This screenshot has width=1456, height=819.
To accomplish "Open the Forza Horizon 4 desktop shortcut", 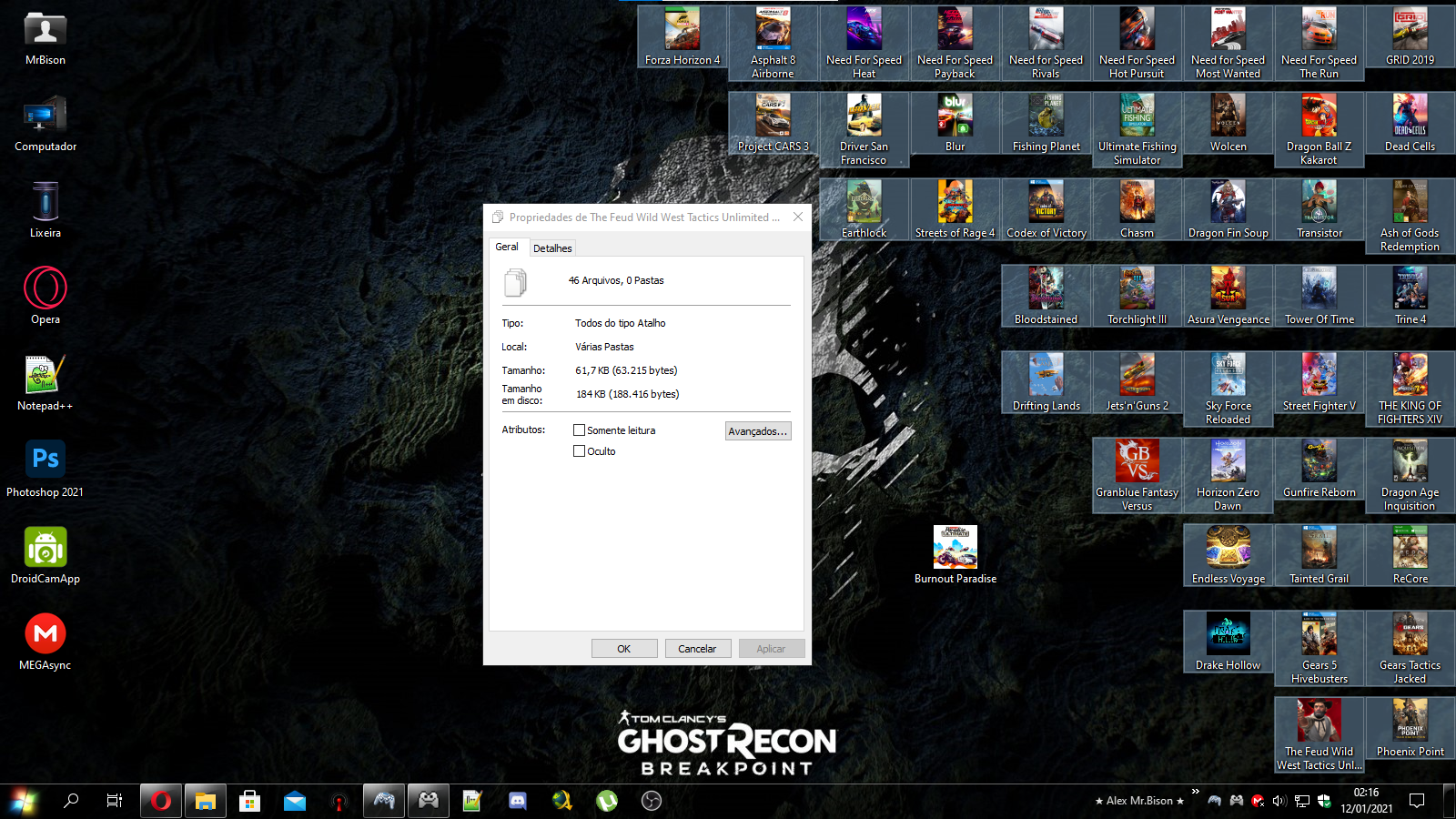I will (x=682, y=37).
